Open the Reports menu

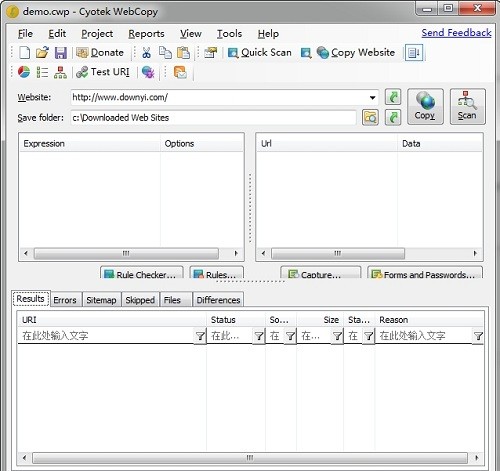coord(146,34)
